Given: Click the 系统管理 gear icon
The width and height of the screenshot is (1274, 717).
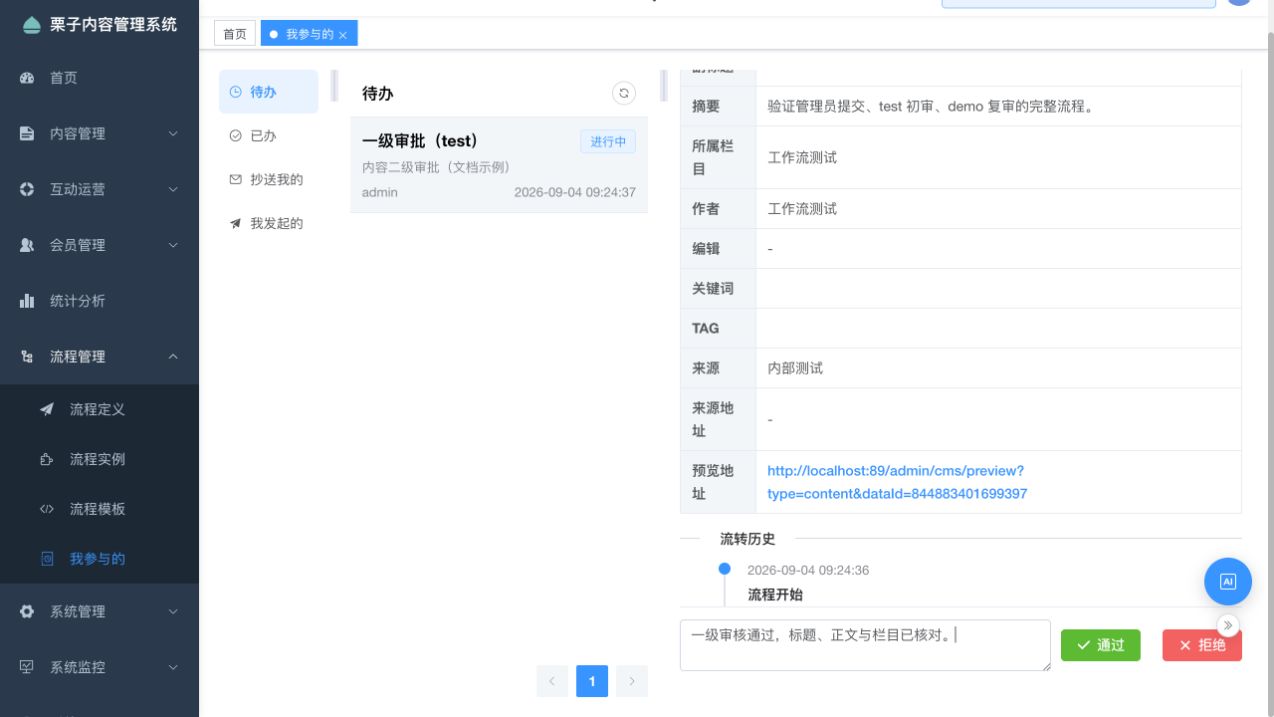Looking at the screenshot, I should coord(27,612).
